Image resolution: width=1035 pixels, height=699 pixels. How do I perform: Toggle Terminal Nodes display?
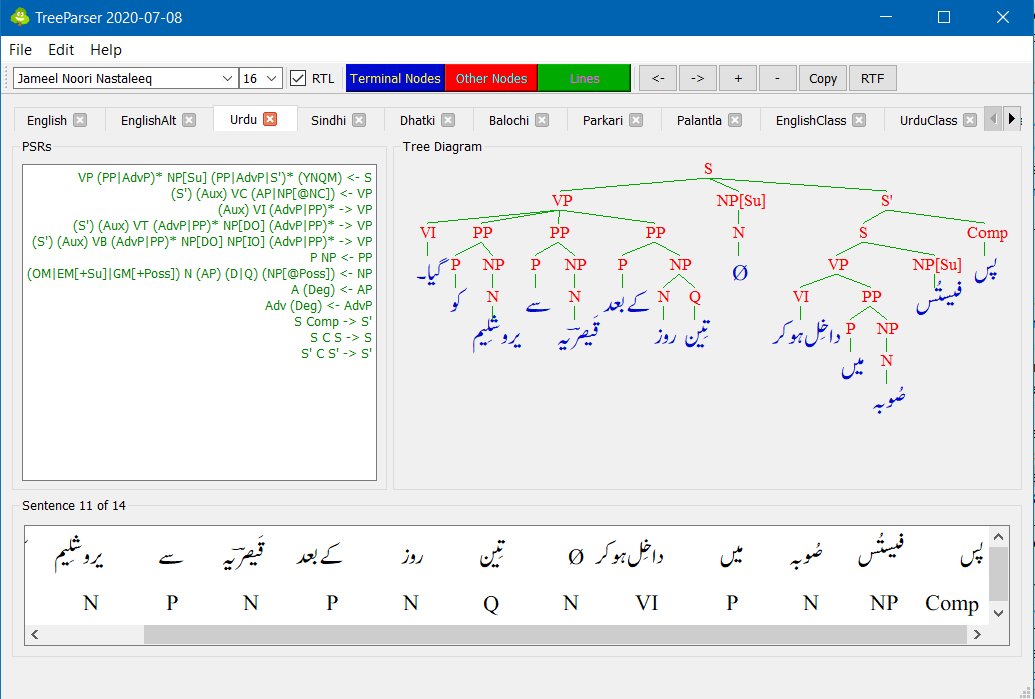(394, 77)
